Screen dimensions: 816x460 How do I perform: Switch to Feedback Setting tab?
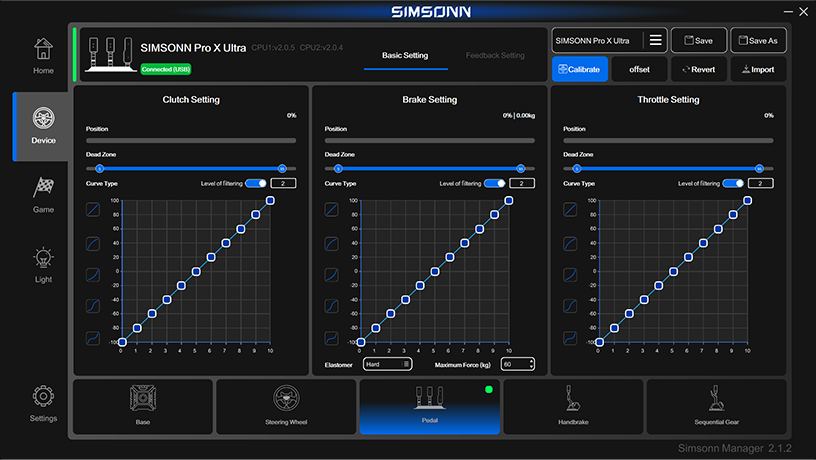495,55
